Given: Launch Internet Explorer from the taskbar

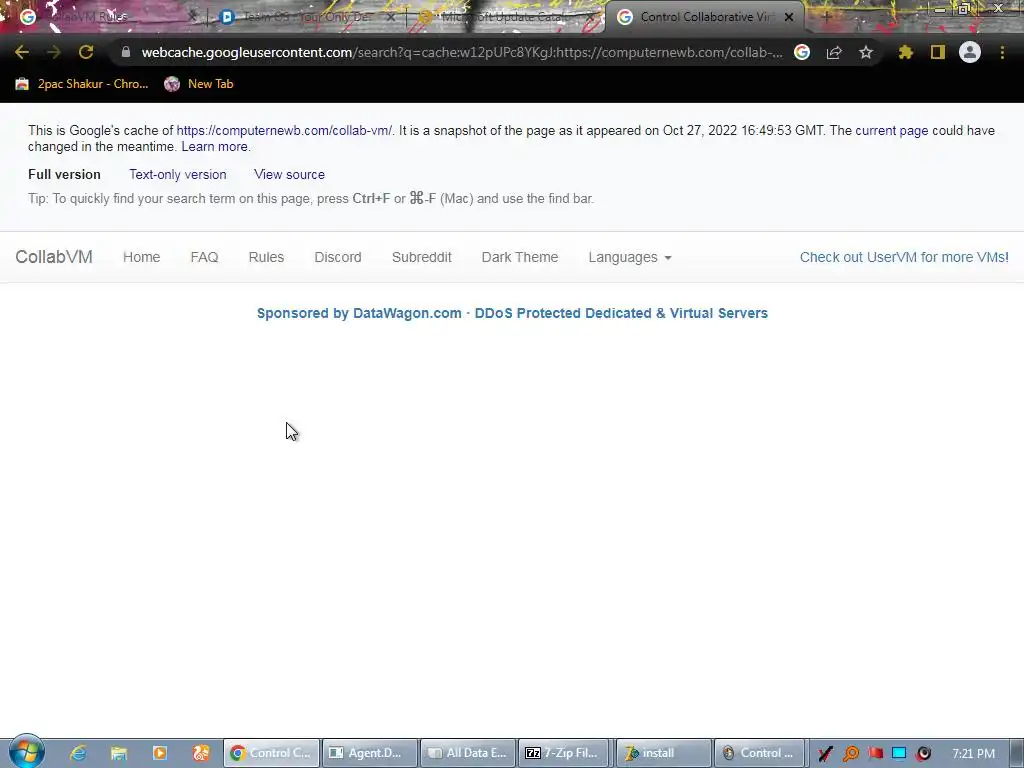Looking at the screenshot, I should (x=78, y=753).
